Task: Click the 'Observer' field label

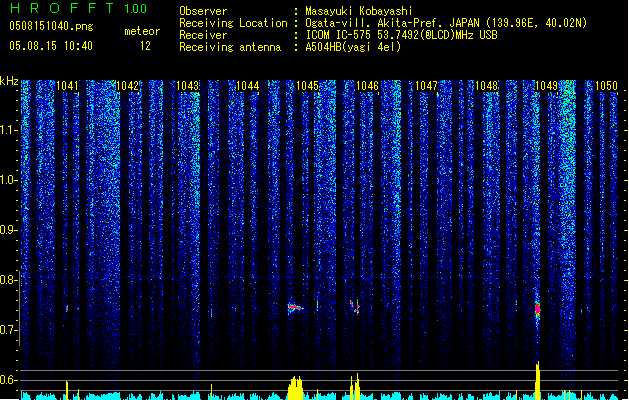Action: 203,11
